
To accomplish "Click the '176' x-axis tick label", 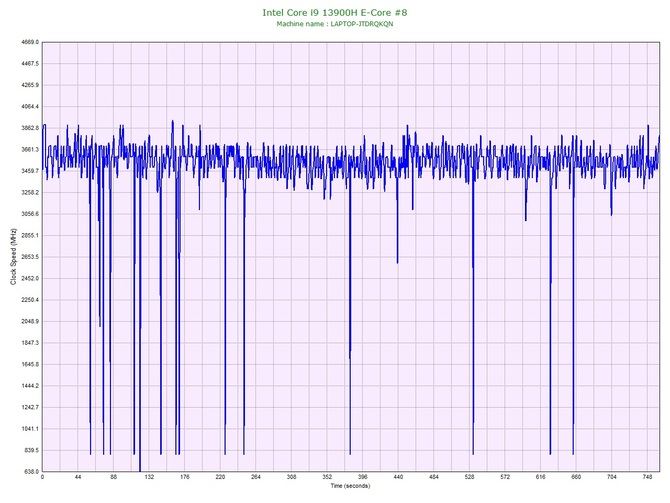I will 185,477.
